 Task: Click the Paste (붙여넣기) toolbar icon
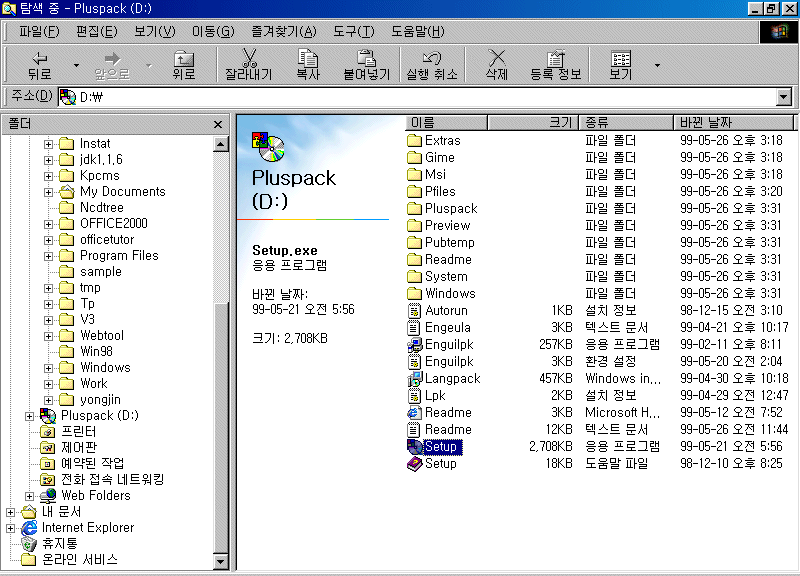pyautogui.click(x=366, y=58)
